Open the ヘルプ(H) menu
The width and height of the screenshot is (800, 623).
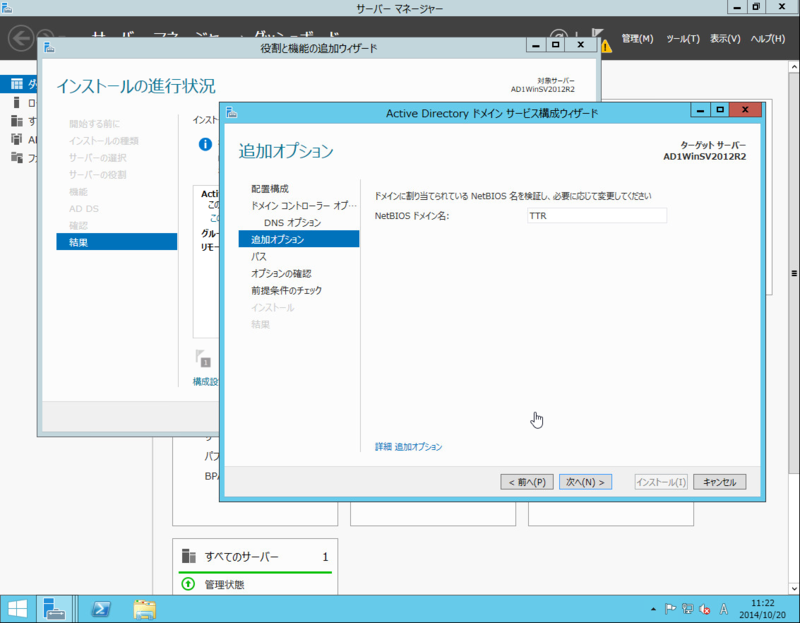point(767,39)
